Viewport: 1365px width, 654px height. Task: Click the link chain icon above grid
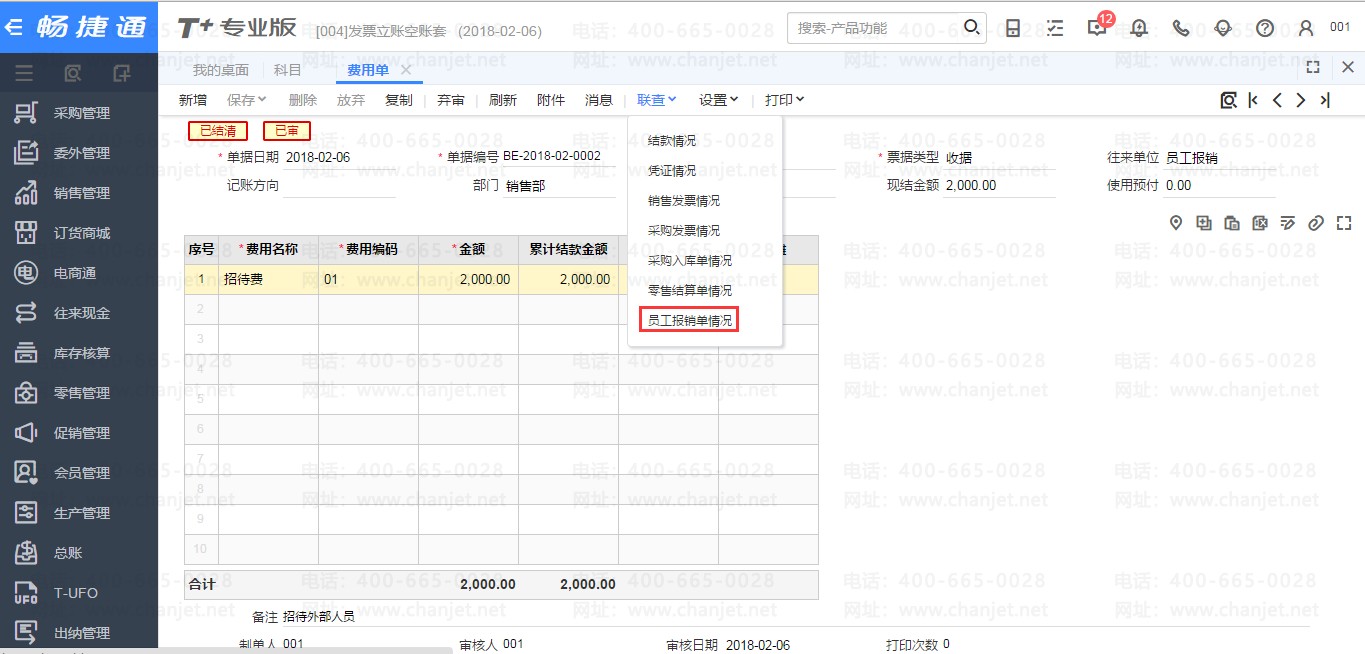(x=1316, y=223)
